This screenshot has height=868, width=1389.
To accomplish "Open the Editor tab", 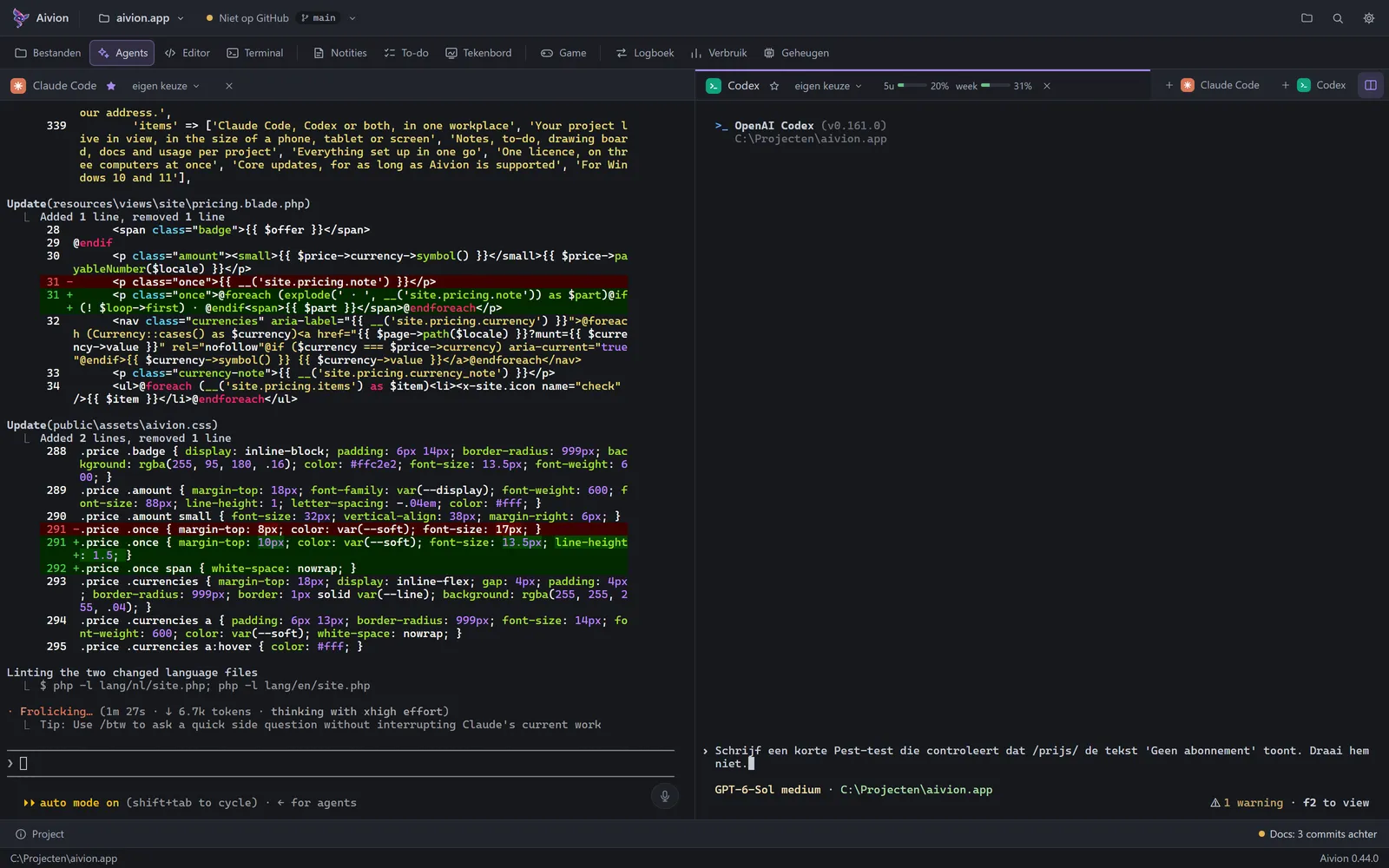I will pyautogui.click(x=188, y=53).
